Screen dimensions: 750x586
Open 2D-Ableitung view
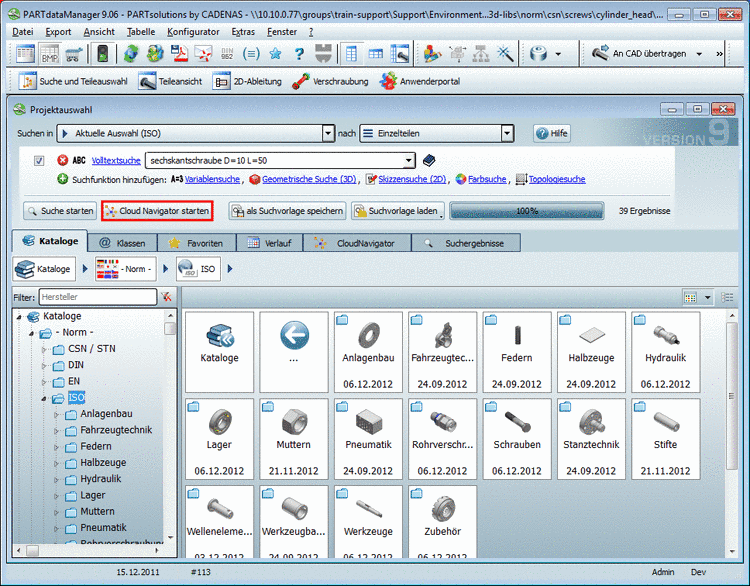click(247, 81)
